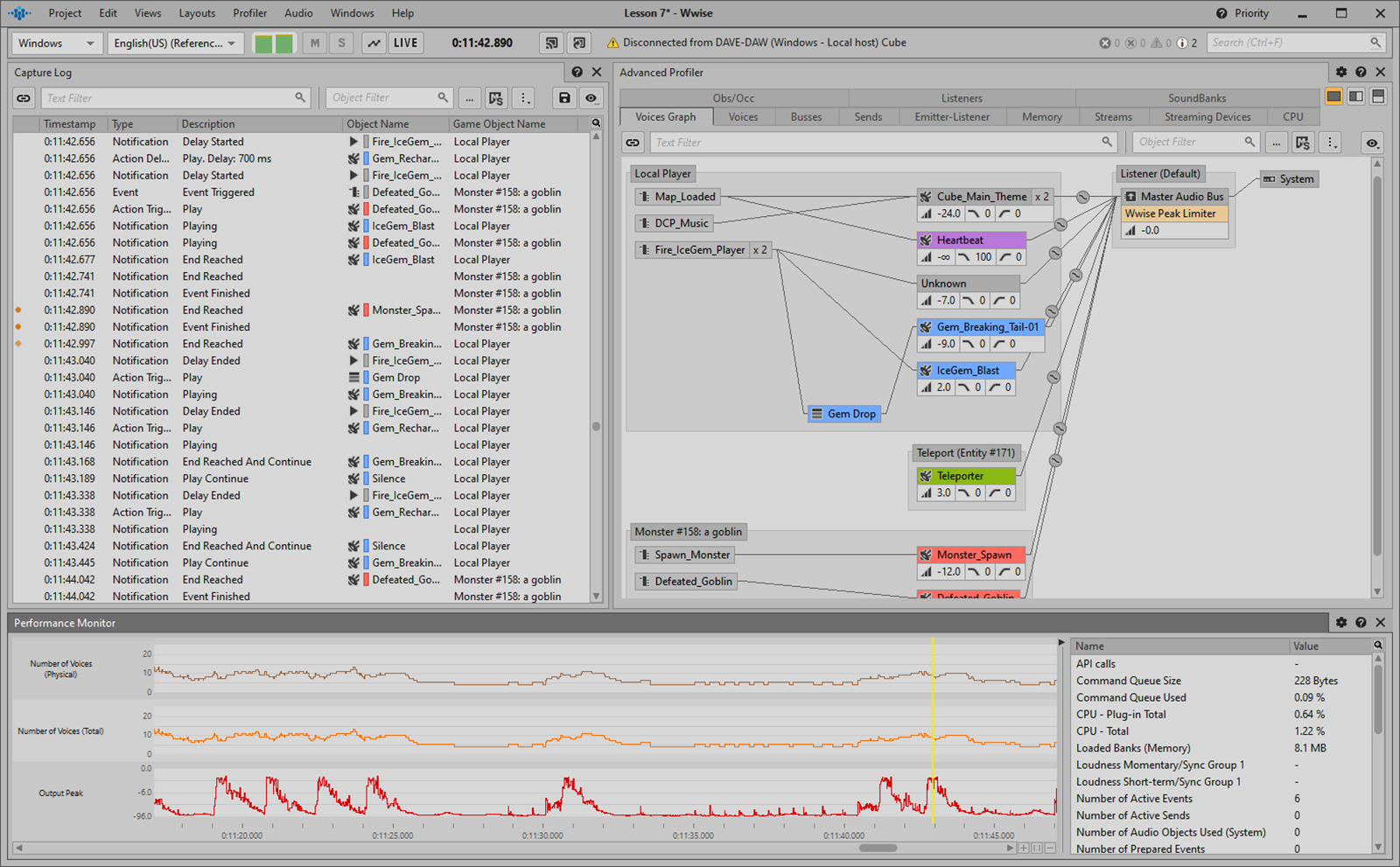Open Advanced Profiler settings gear icon
The height and width of the screenshot is (867, 1400).
(x=1341, y=73)
